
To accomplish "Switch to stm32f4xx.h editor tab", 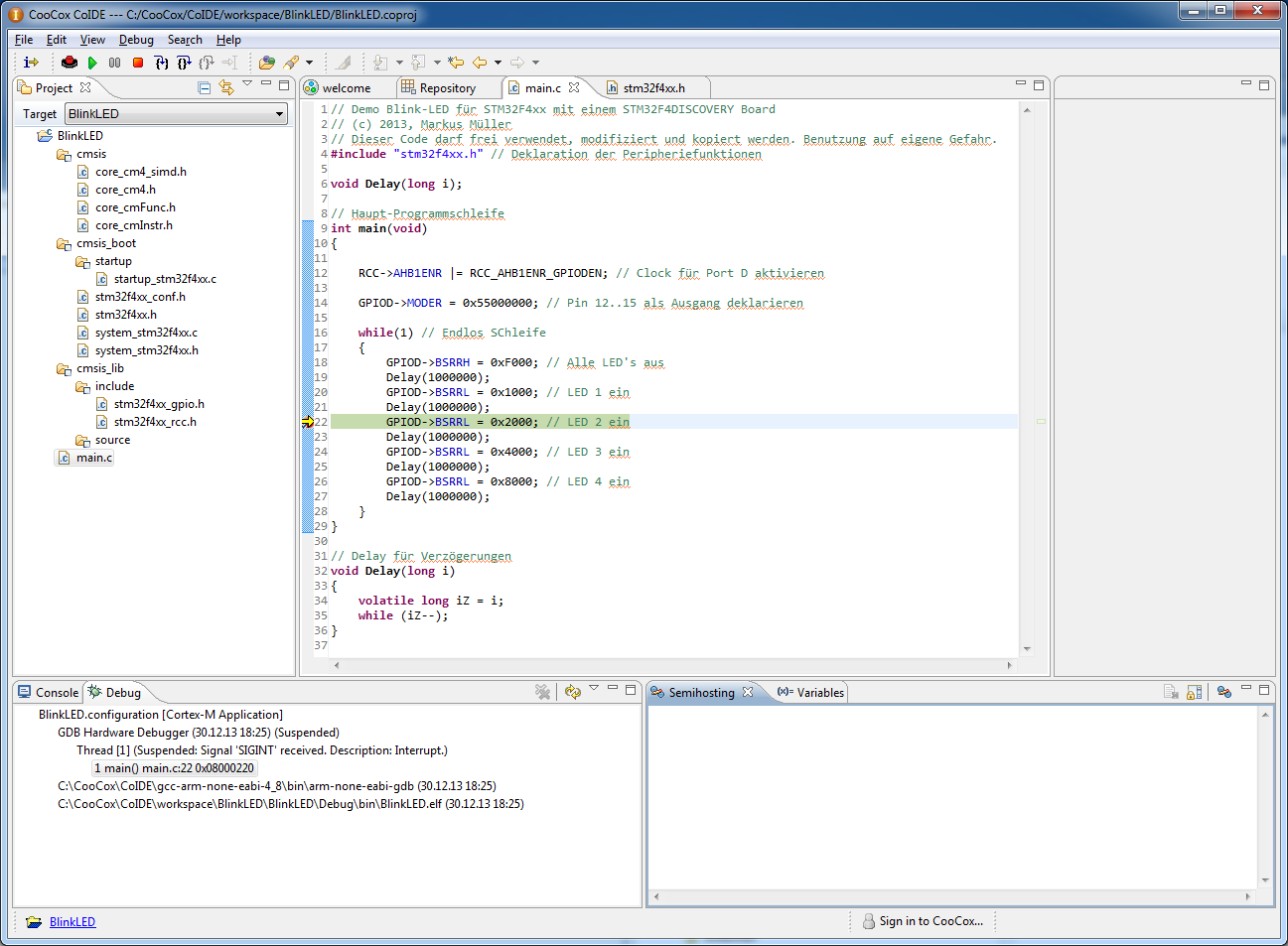I will (653, 88).
